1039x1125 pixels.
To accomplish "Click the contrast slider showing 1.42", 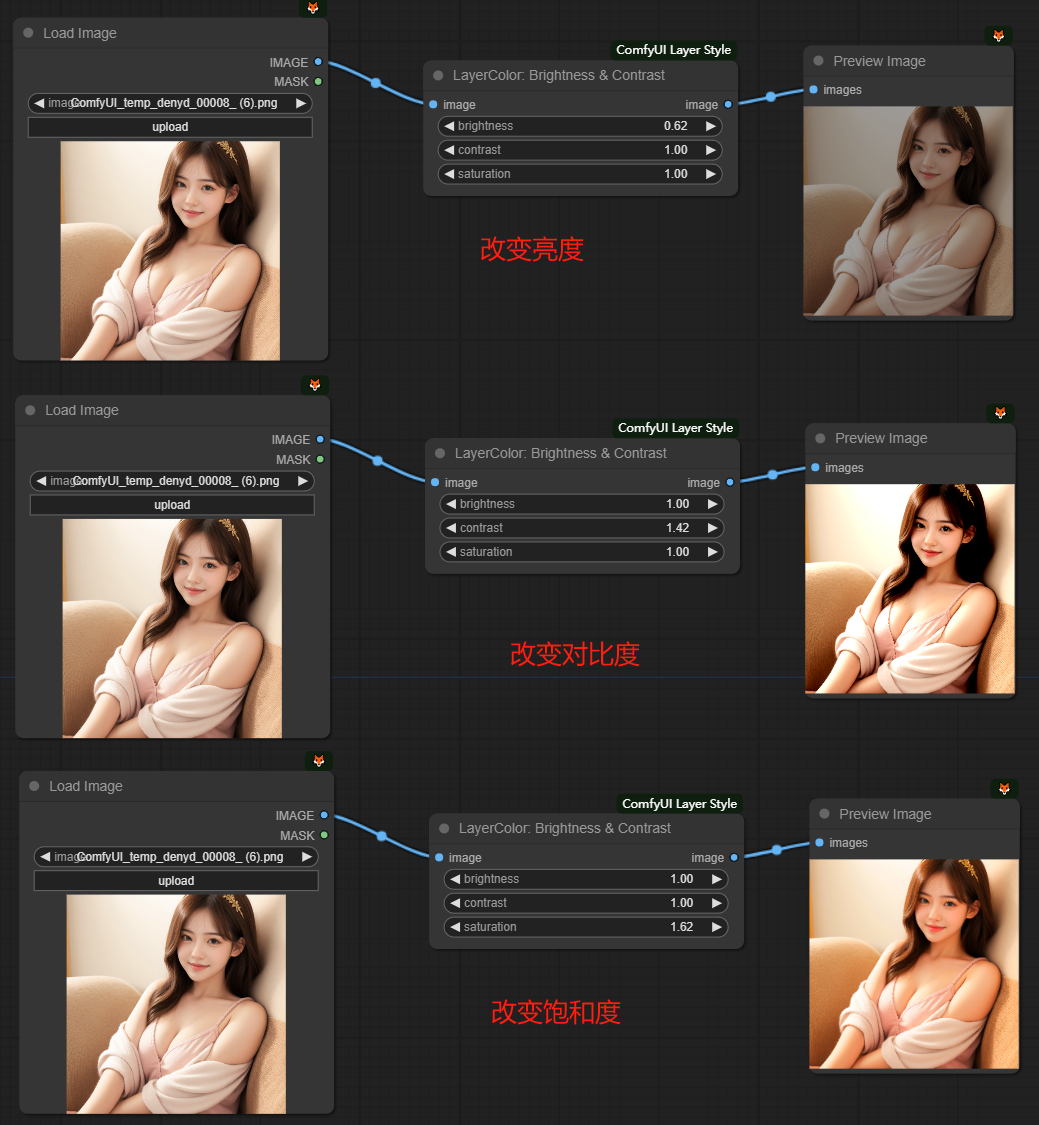I will pyautogui.click(x=582, y=528).
